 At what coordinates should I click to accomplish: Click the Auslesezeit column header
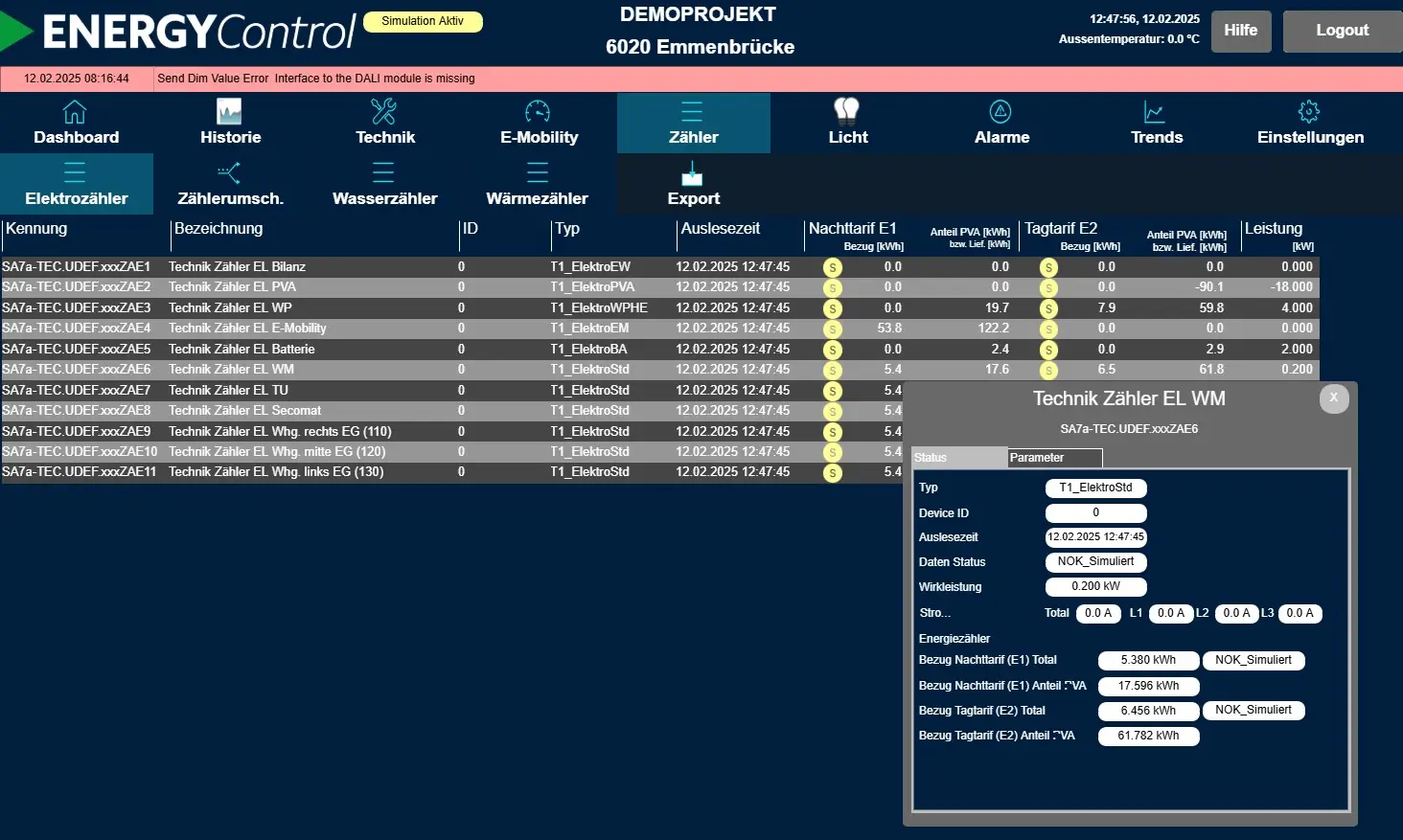pyautogui.click(x=721, y=229)
